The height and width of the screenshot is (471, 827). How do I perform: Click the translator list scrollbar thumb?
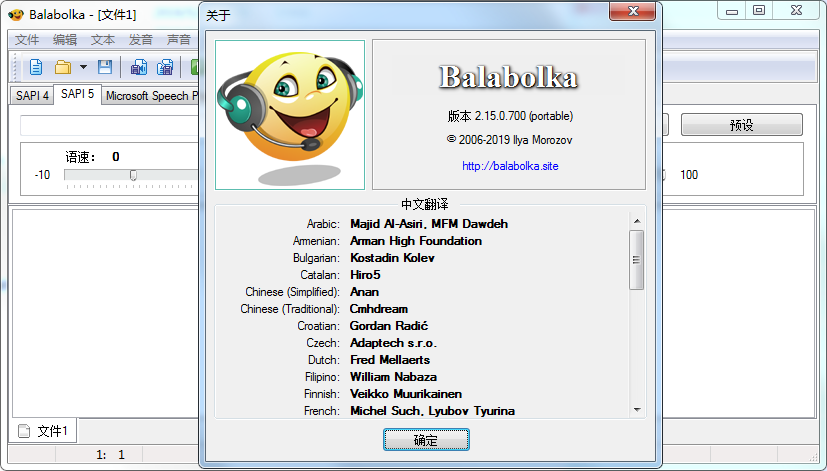[x=637, y=259]
